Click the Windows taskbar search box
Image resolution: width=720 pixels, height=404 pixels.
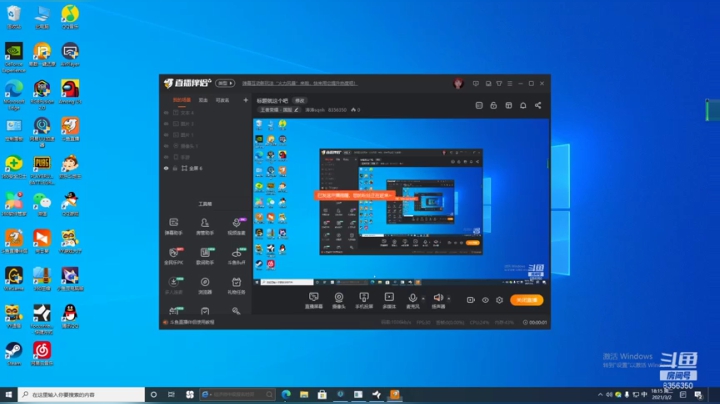click(x=81, y=394)
